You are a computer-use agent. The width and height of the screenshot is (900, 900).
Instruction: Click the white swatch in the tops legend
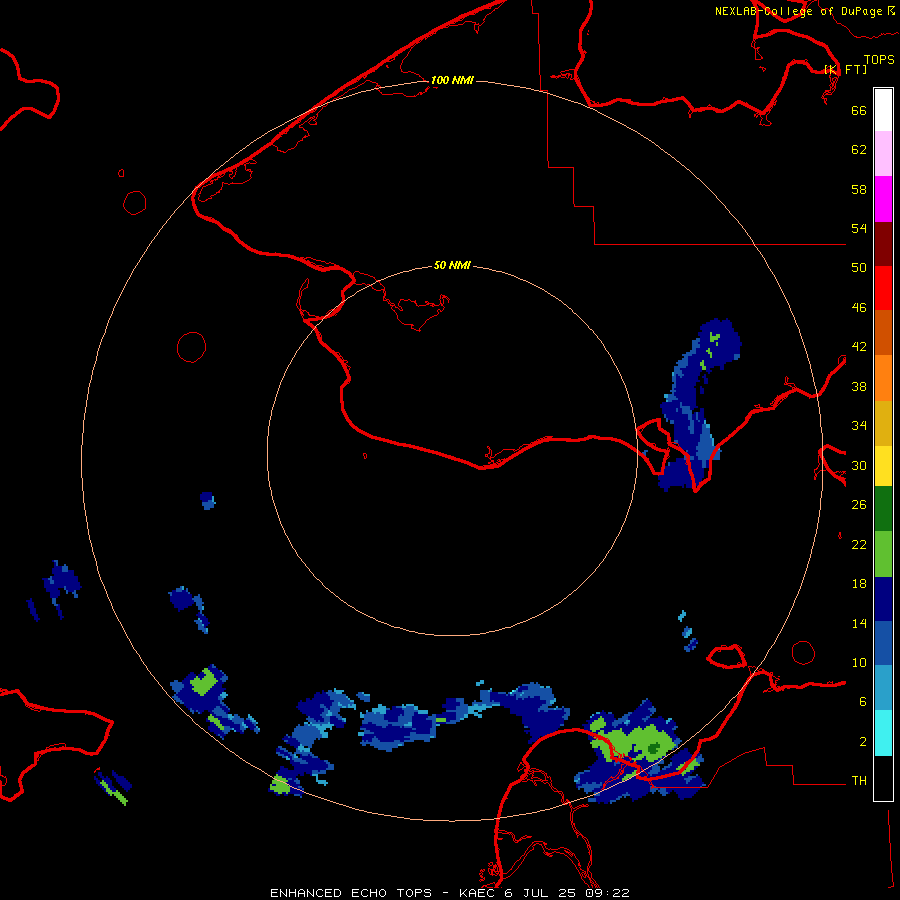(x=883, y=110)
